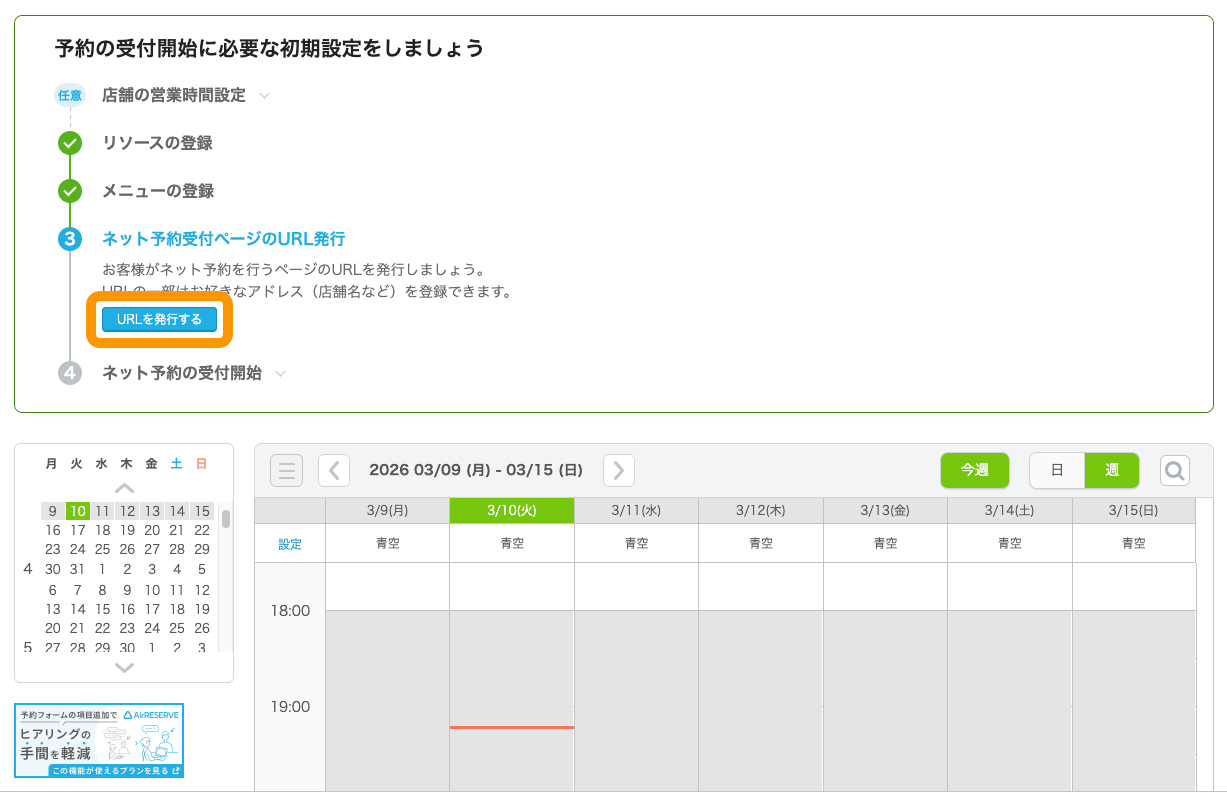Select ネット予約受付ページのURL発行 step
This screenshot has width=1227, height=806.
[223, 239]
